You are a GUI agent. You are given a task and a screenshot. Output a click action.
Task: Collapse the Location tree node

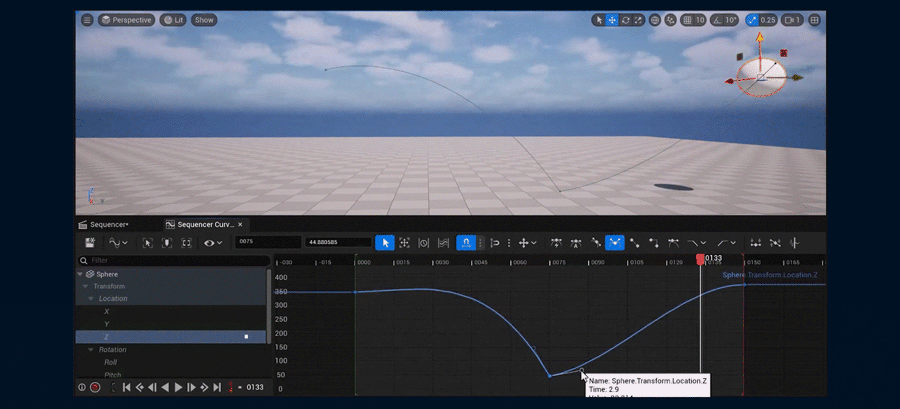click(91, 299)
